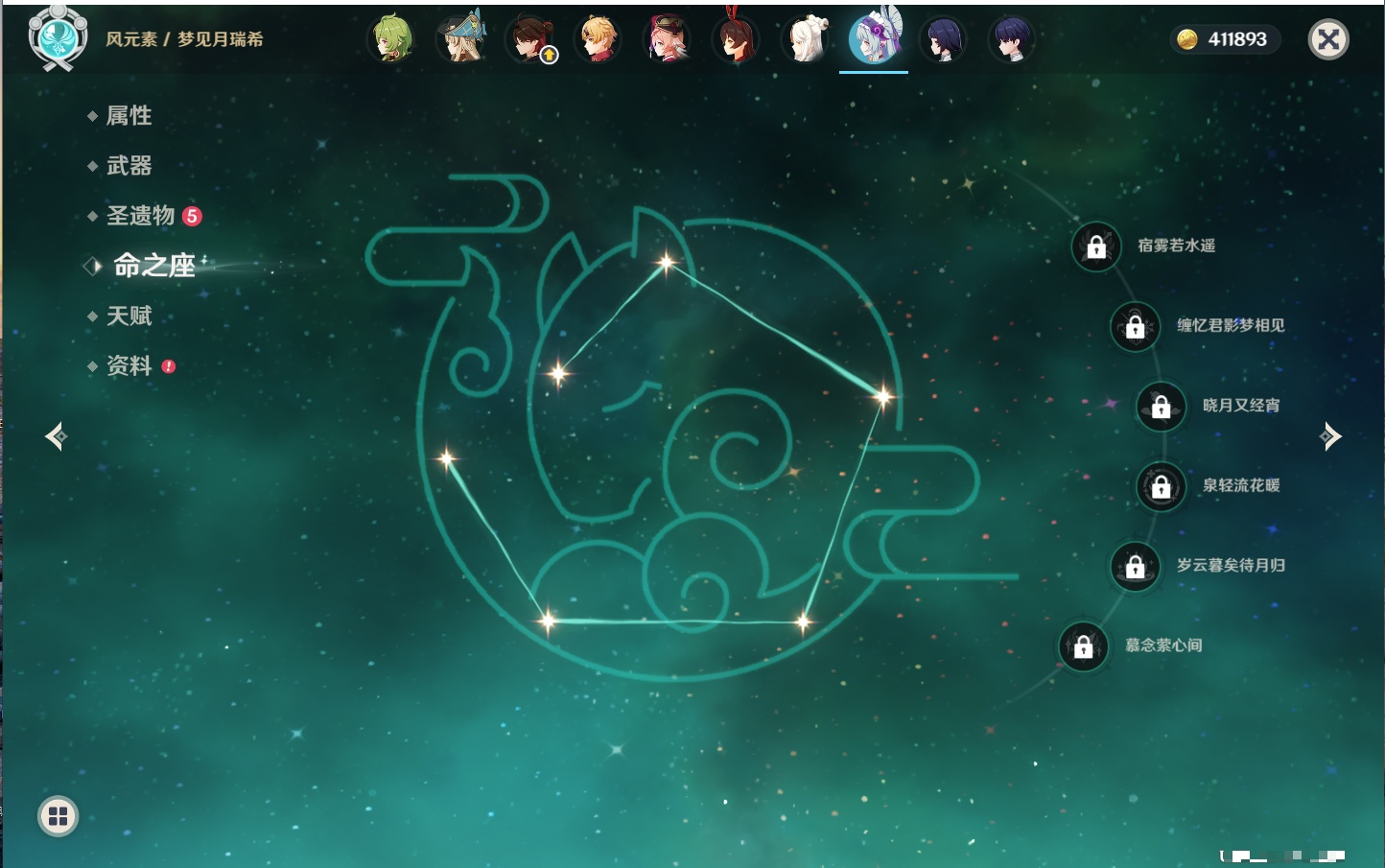Open the 资料 tab
This screenshot has height=868, width=1385.
click(129, 365)
